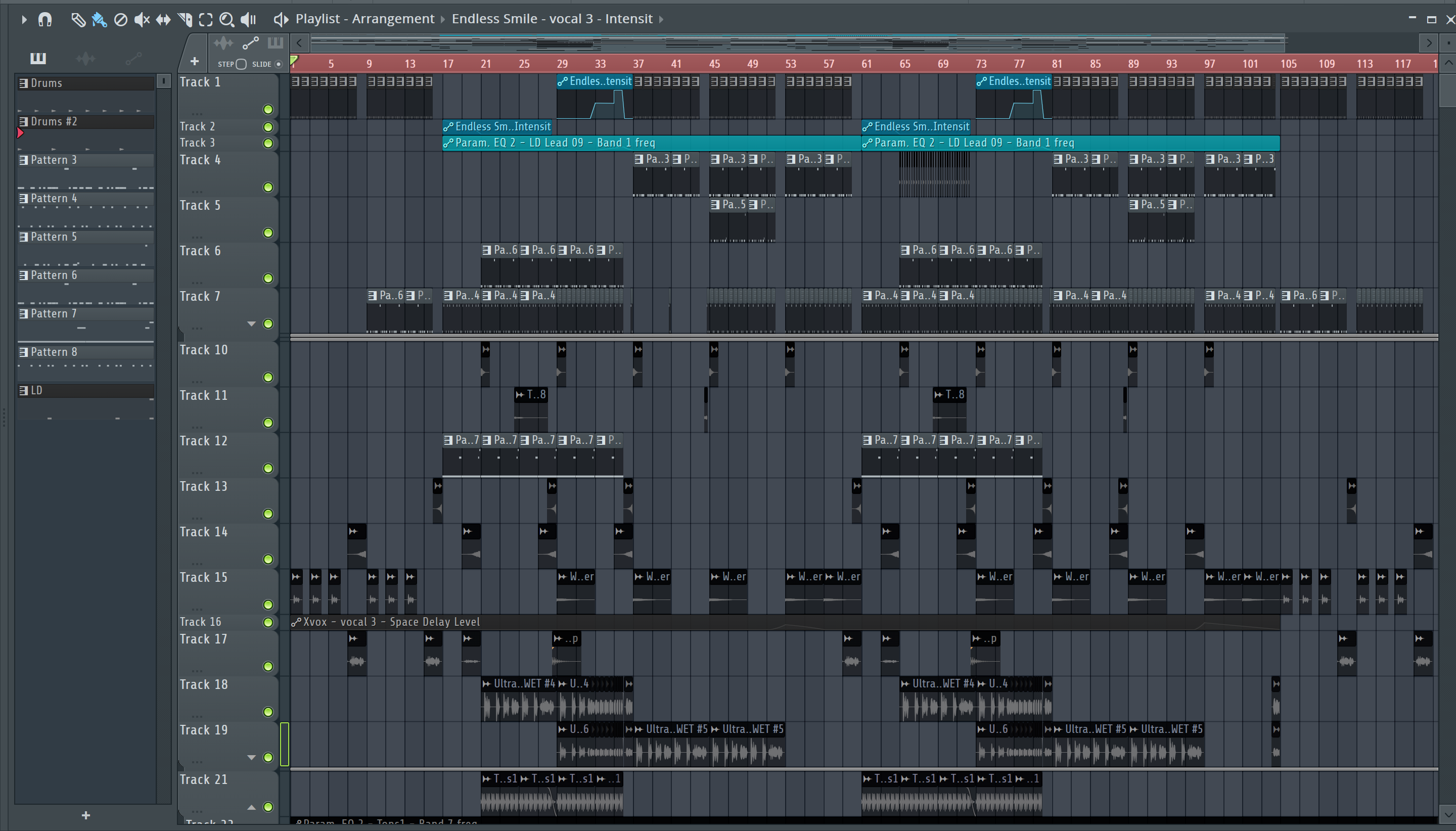Choose the Select tool icon
Image resolution: width=1456 pixels, height=831 pixels.
point(206,19)
